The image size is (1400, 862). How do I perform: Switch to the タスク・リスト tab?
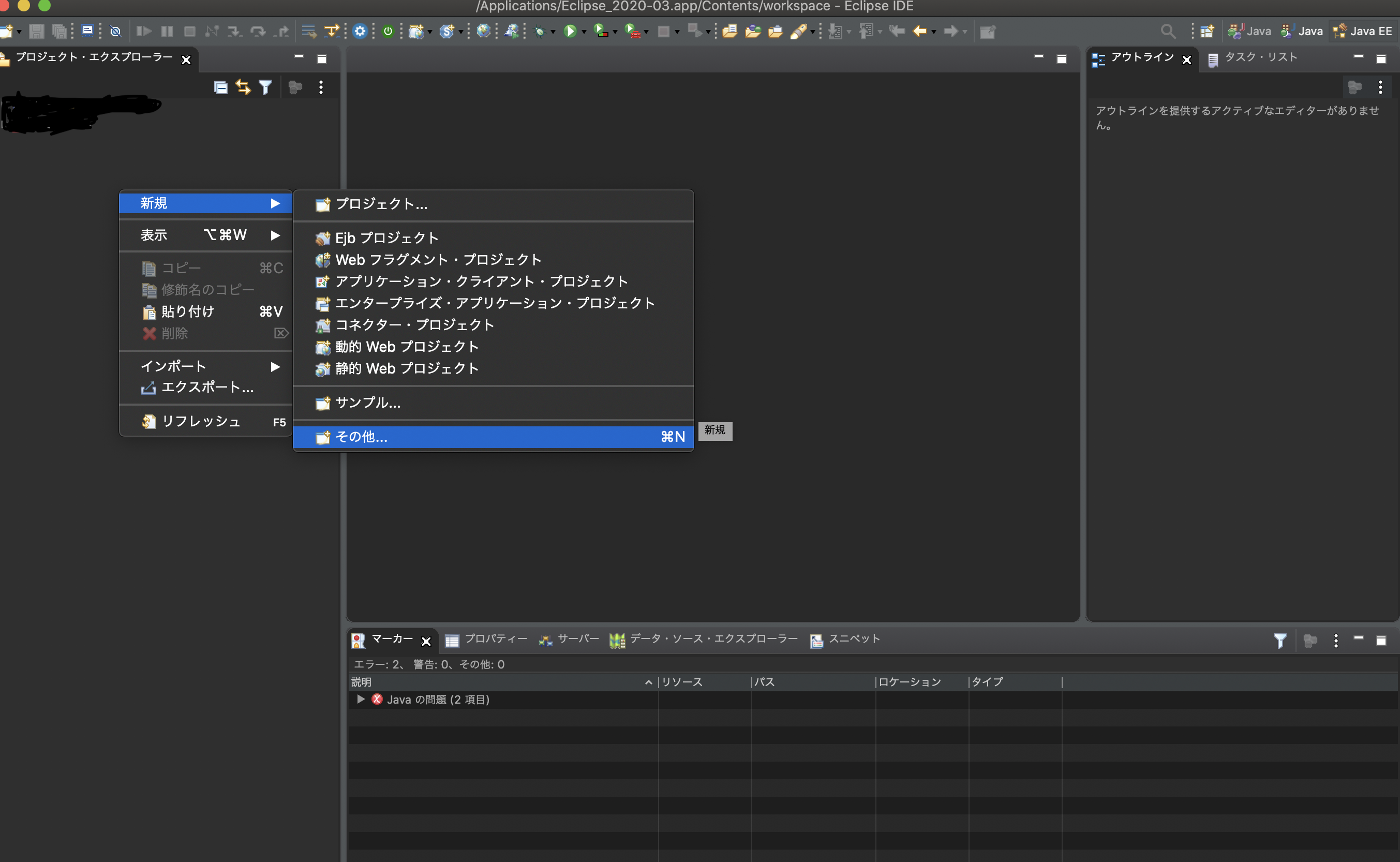1252,57
